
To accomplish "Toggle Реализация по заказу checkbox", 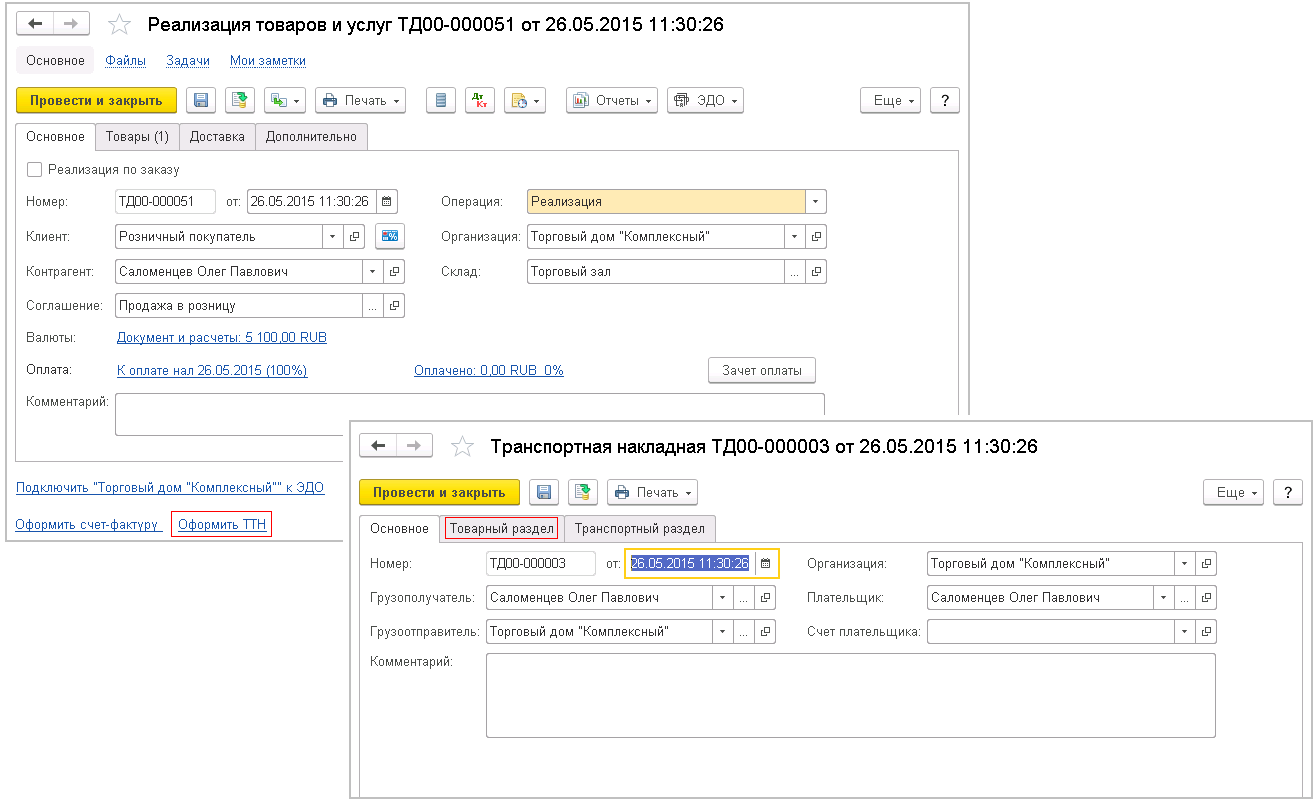I will pyautogui.click(x=35, y=170).
